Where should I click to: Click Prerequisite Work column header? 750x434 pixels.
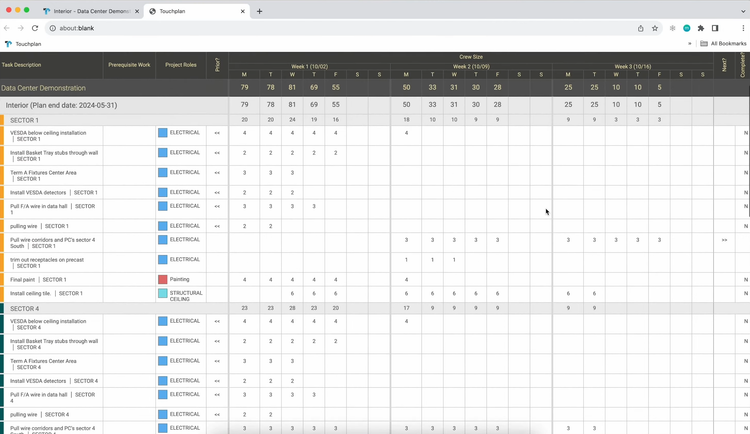pyautogui.click(x=129, y=65)
